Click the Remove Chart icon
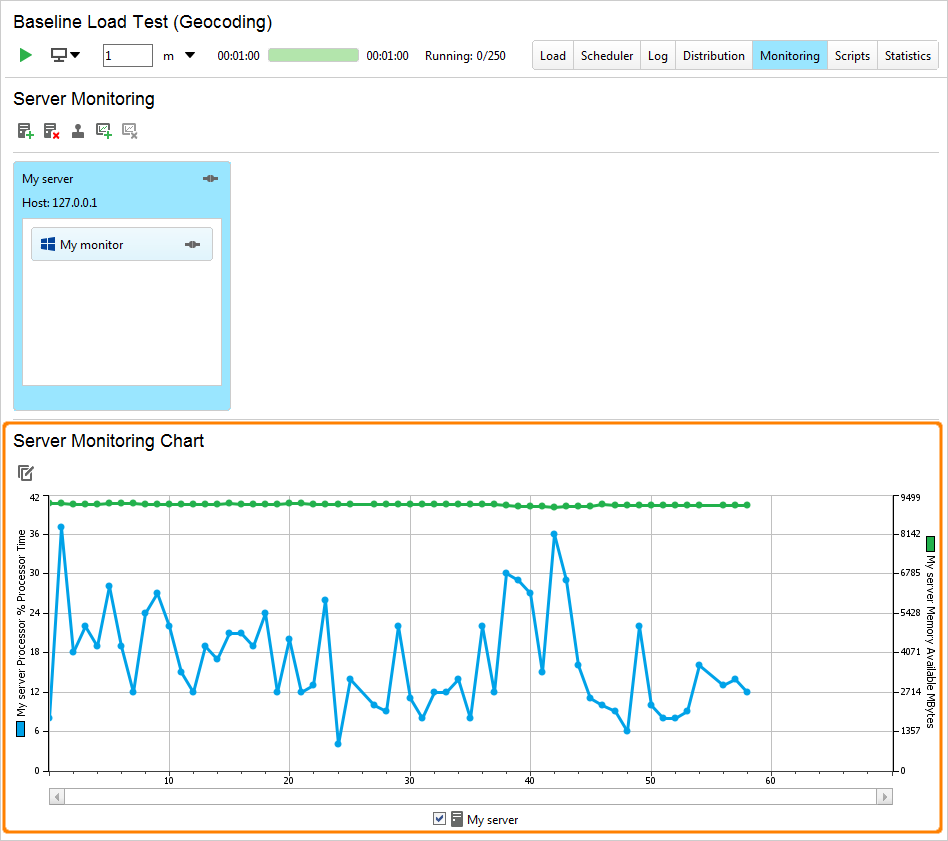 (129, 130)
